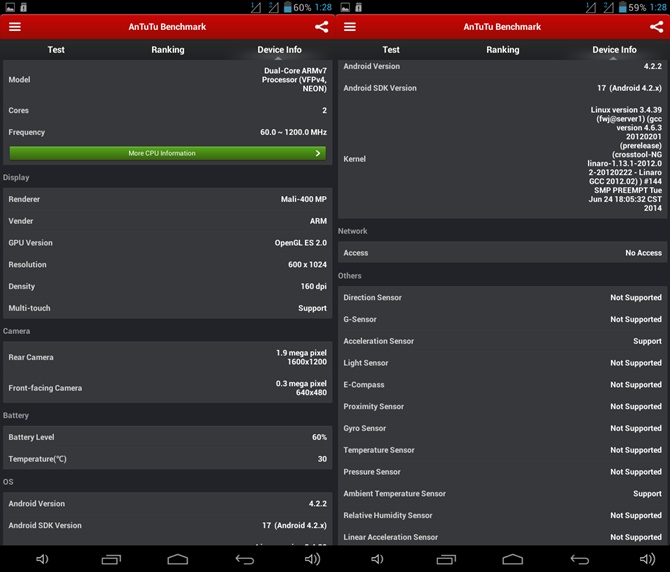
Task: Tap back arrow on left screen nav bar
Action: 245,559
